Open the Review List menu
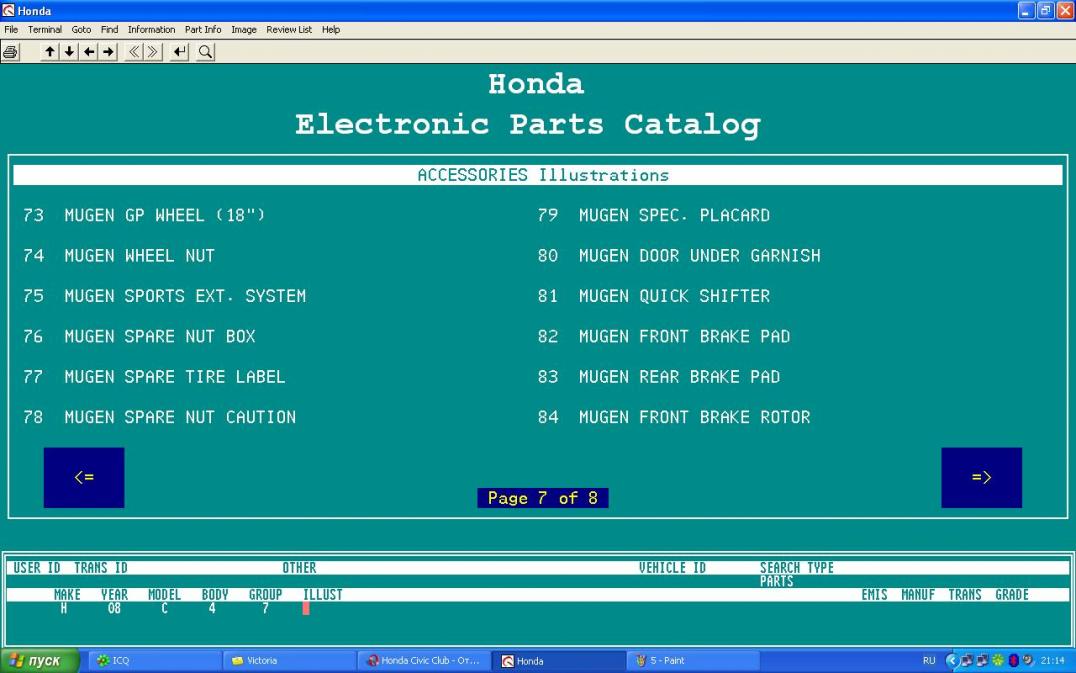 point(289,29)
